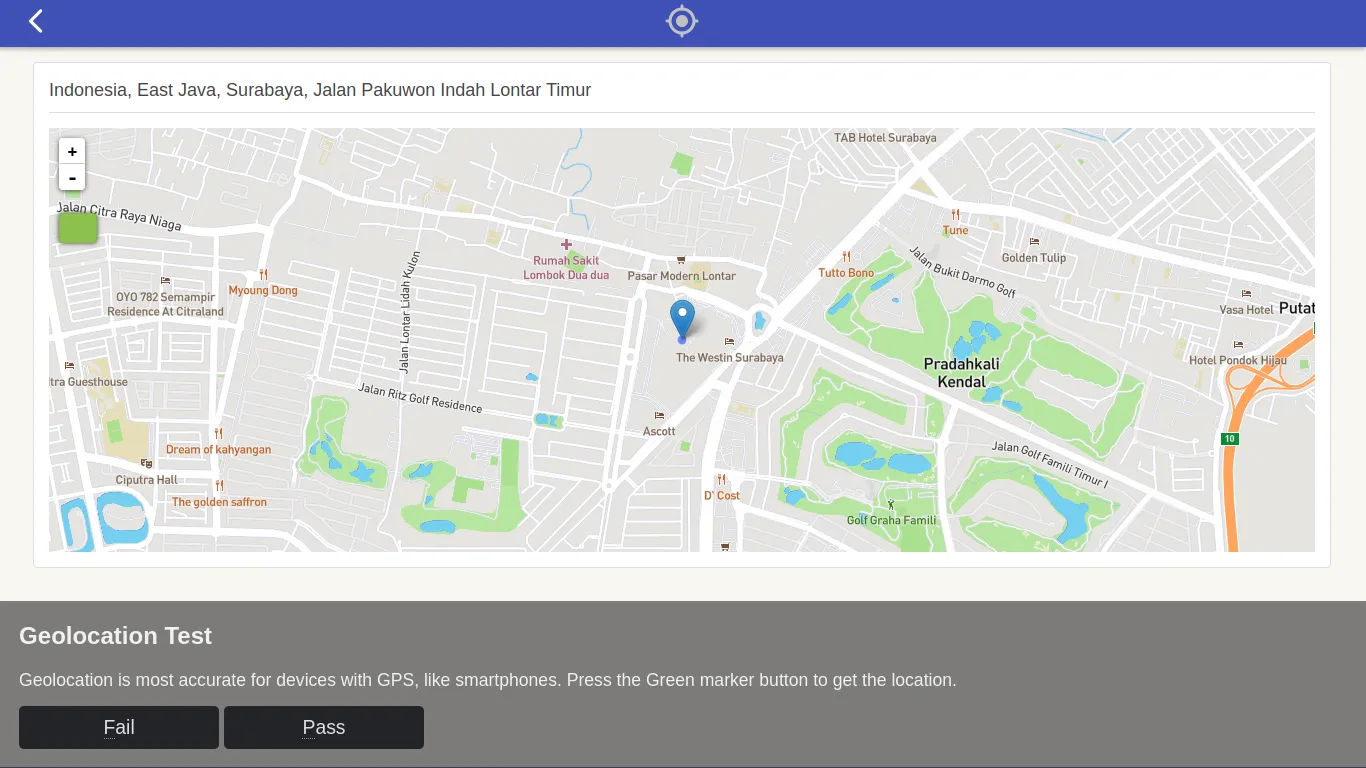Click the shopping cart icon at Pasar Modern Lontar
The image size is (1366, 768).
coord(681,261)
